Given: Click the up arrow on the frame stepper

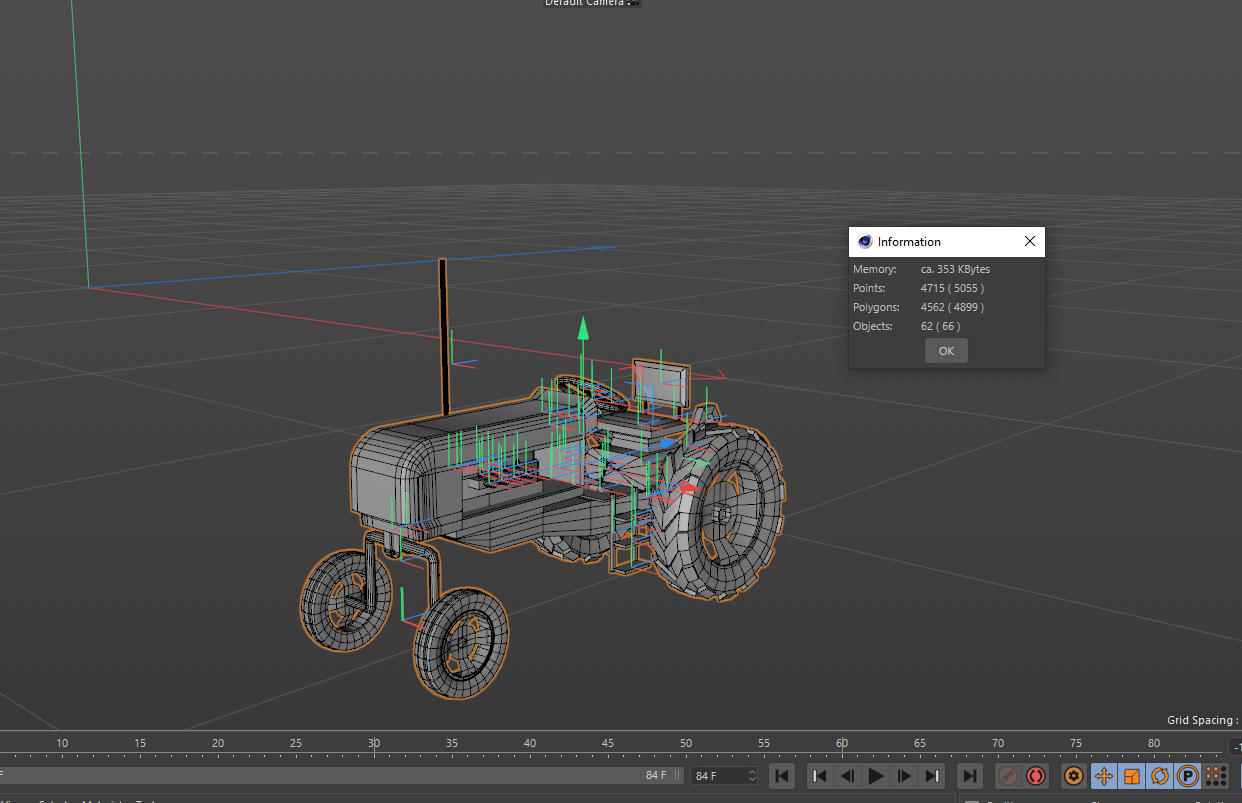Looking at the screenshot, I should (x=750, y=770).
